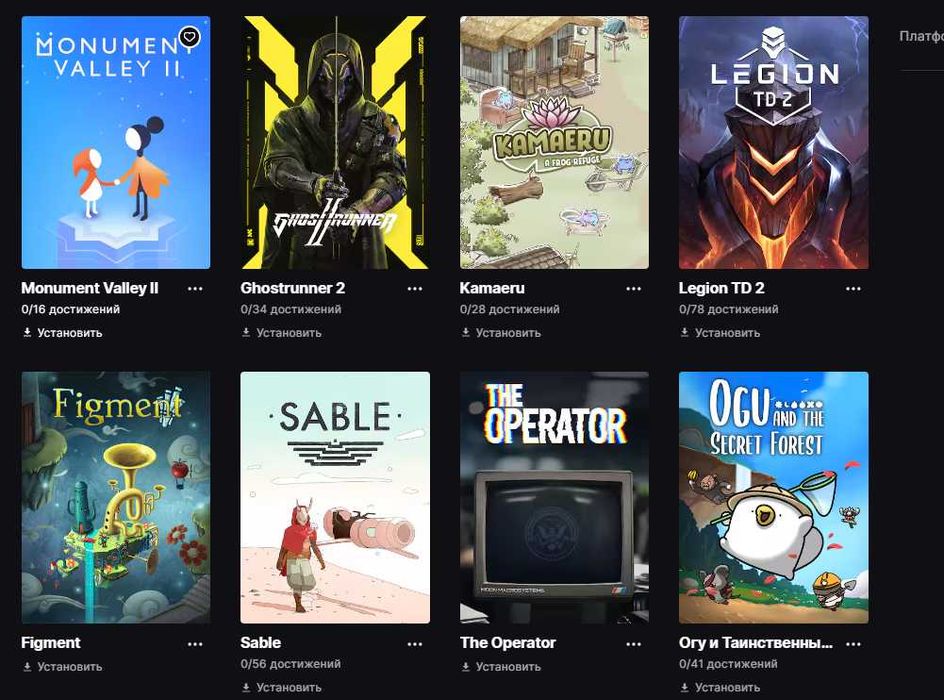
Task: Open the three-dot menu for Ghostrunner 2
Action: (415, 289)
